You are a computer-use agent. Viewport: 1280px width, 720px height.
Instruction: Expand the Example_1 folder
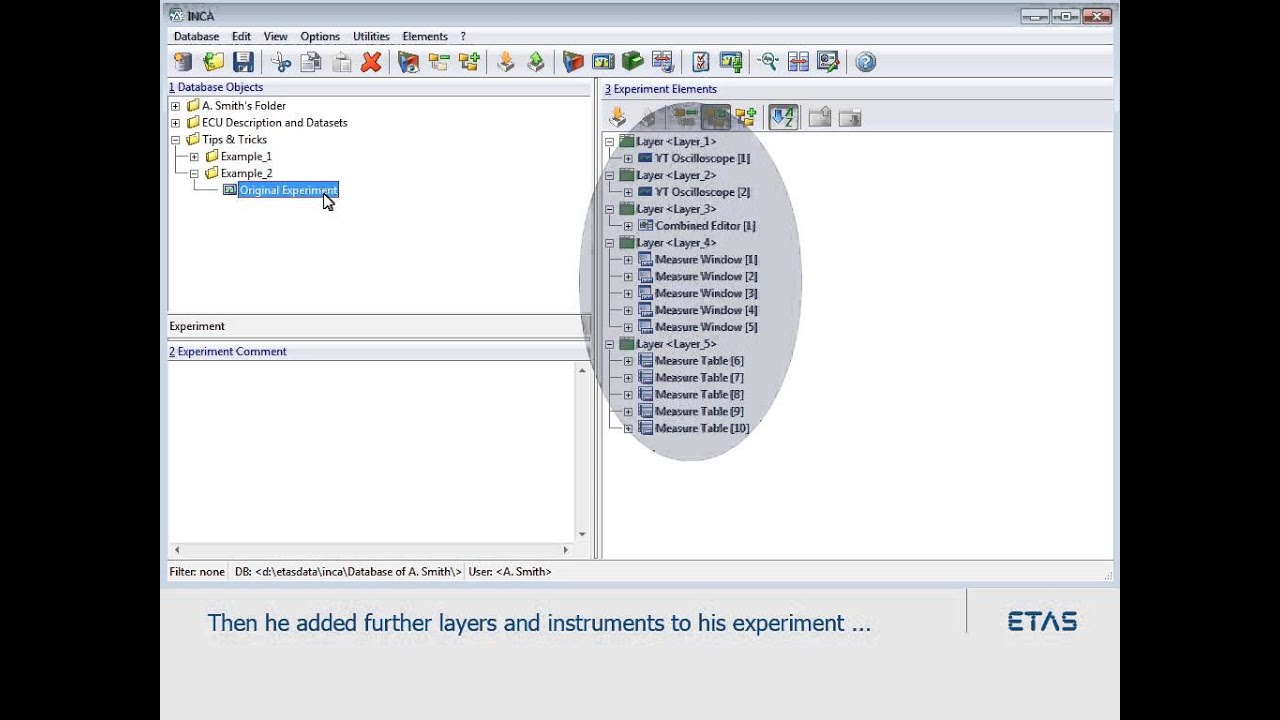tap(194, 157)
